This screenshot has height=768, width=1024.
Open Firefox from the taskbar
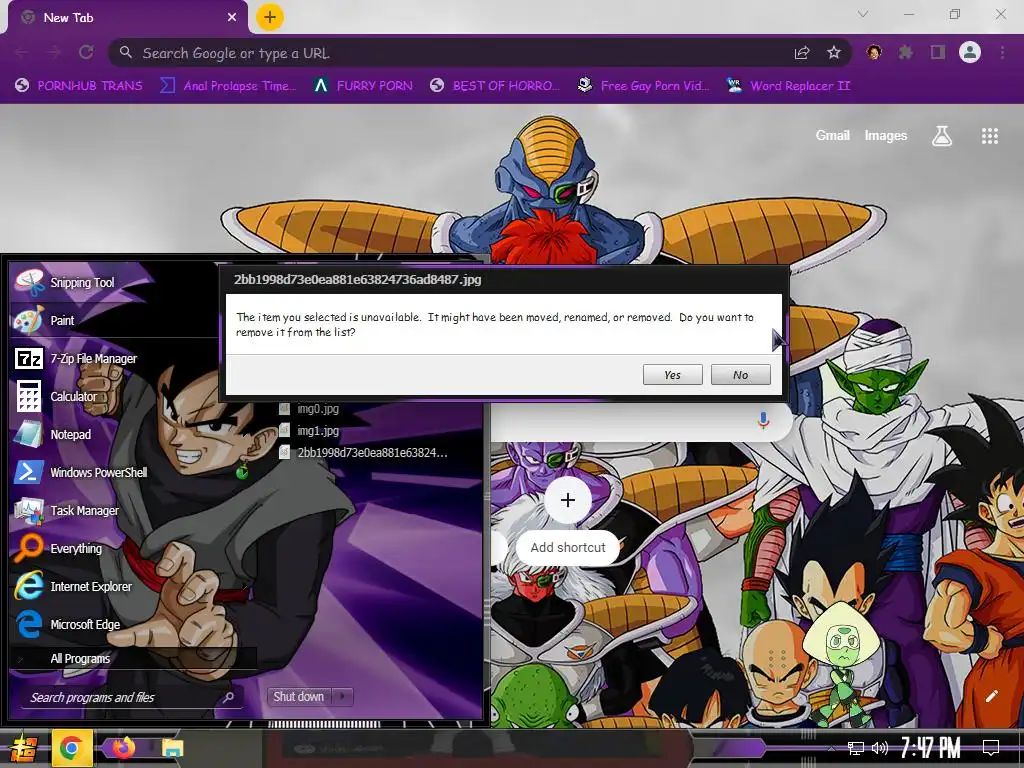pyautogui.click(x=123, y=748)
